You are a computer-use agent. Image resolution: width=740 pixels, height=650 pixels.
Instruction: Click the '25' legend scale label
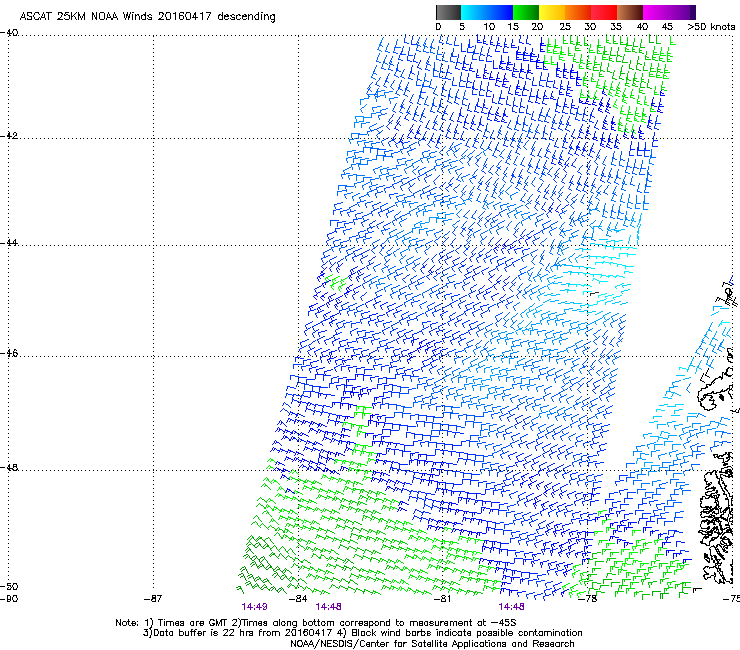click(564, 27)
